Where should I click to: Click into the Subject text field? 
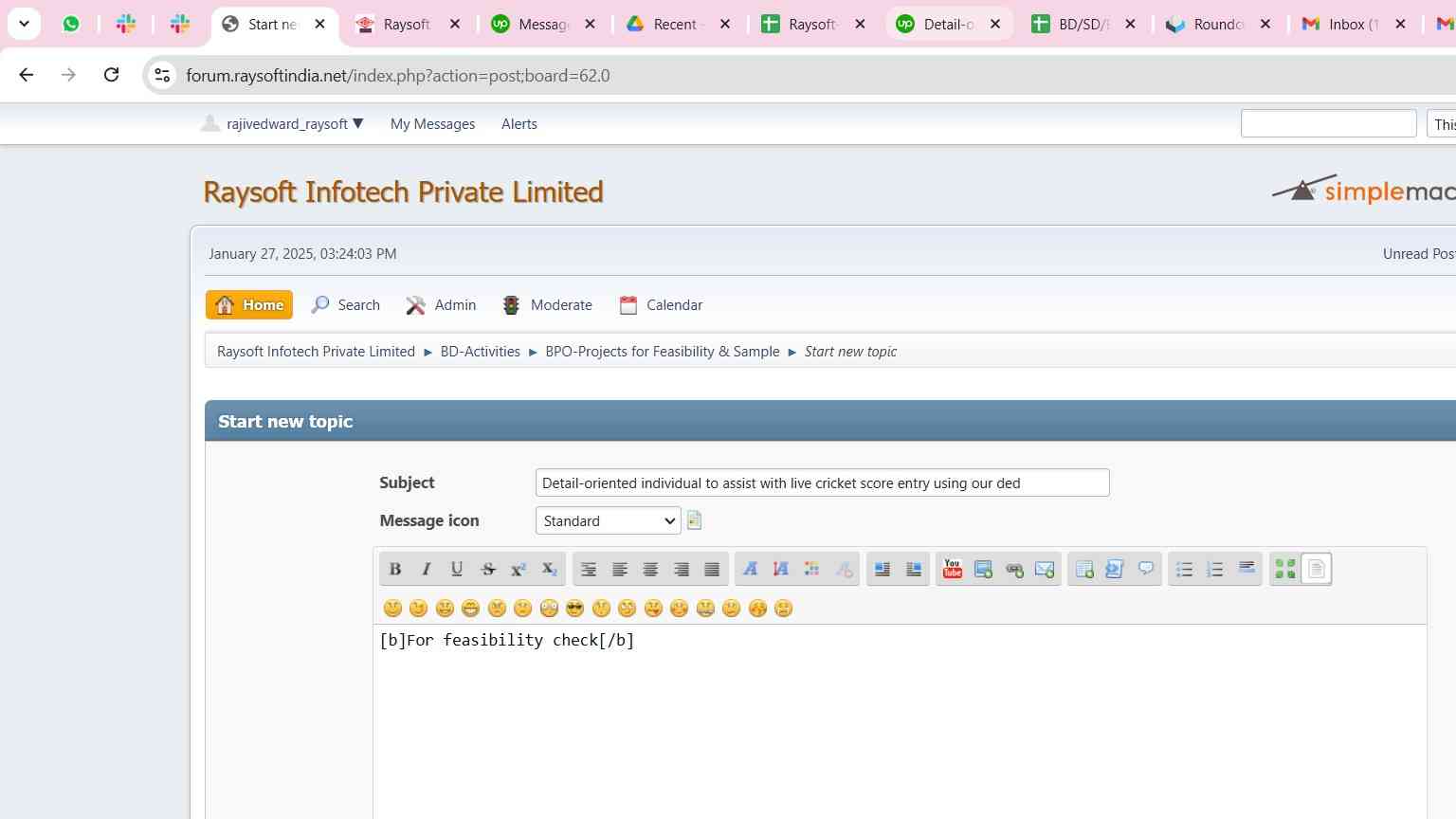[821, 483]
